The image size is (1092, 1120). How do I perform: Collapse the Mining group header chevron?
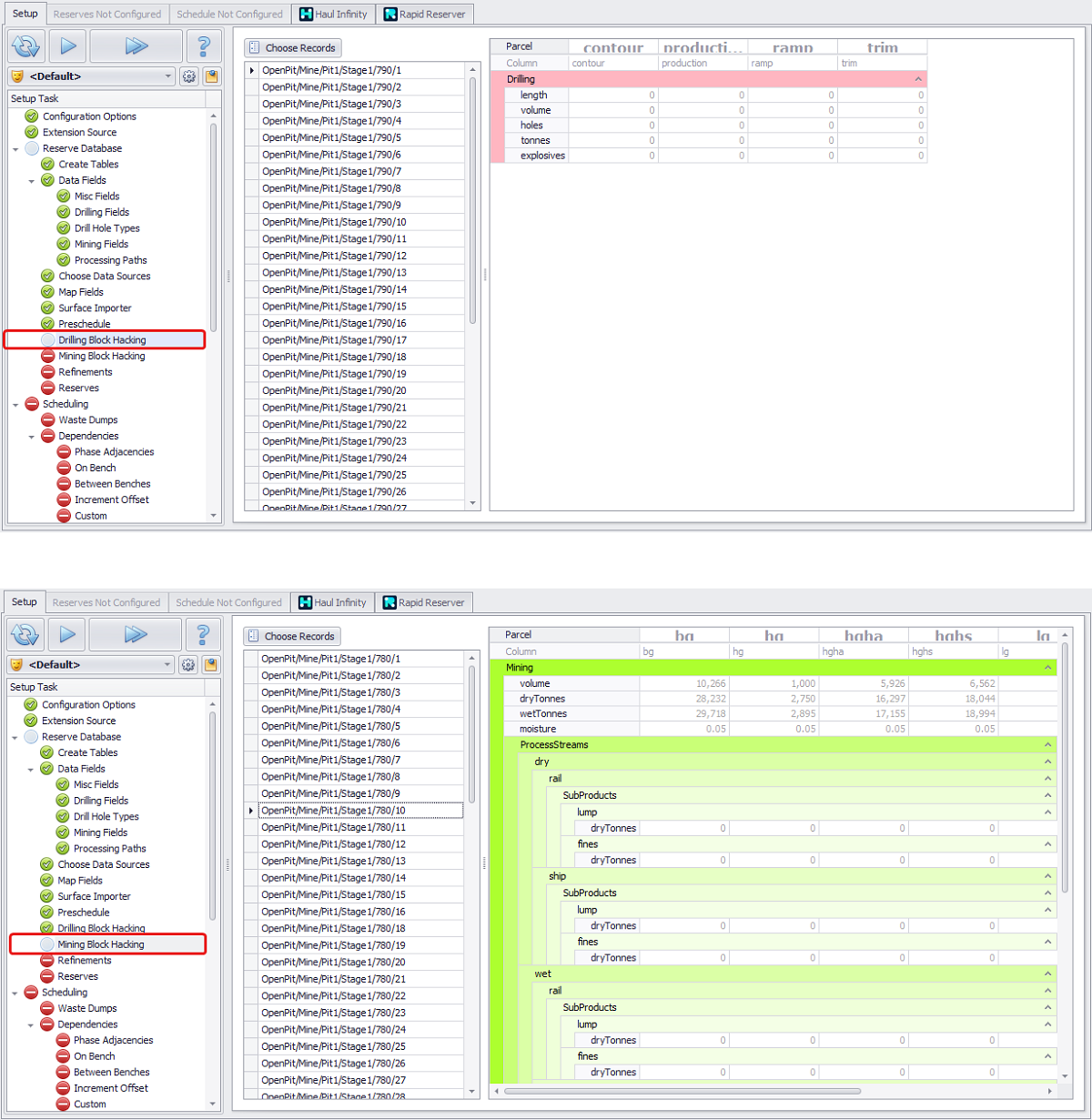[x=1048, y=668]
